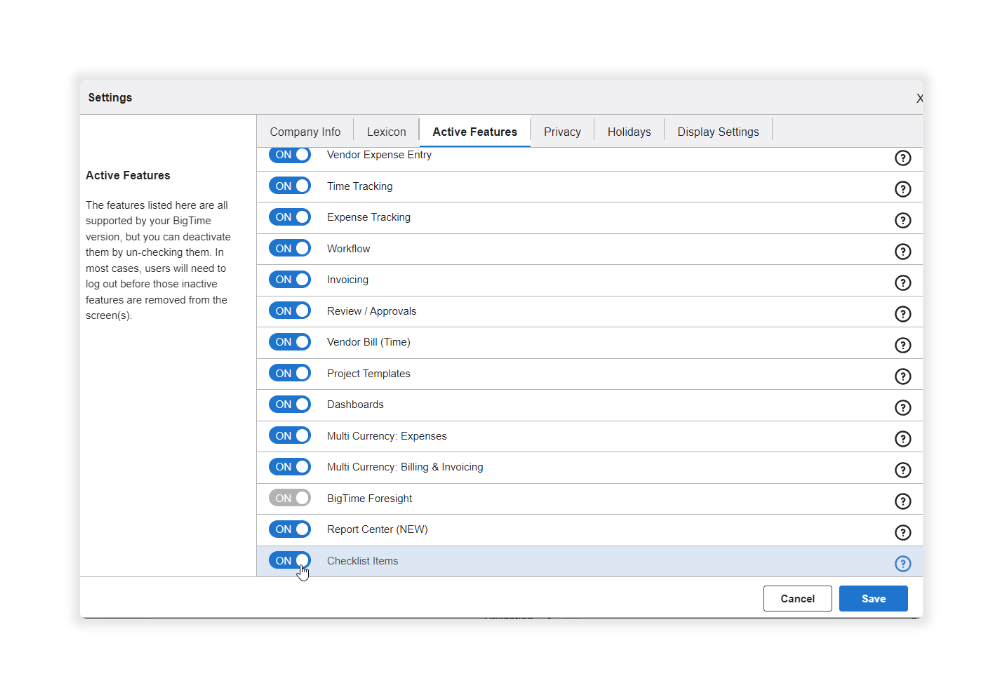Viewport: 1003px width, 699px height.
Task: Open help for Time Tracking
Action: click(903, 189)
